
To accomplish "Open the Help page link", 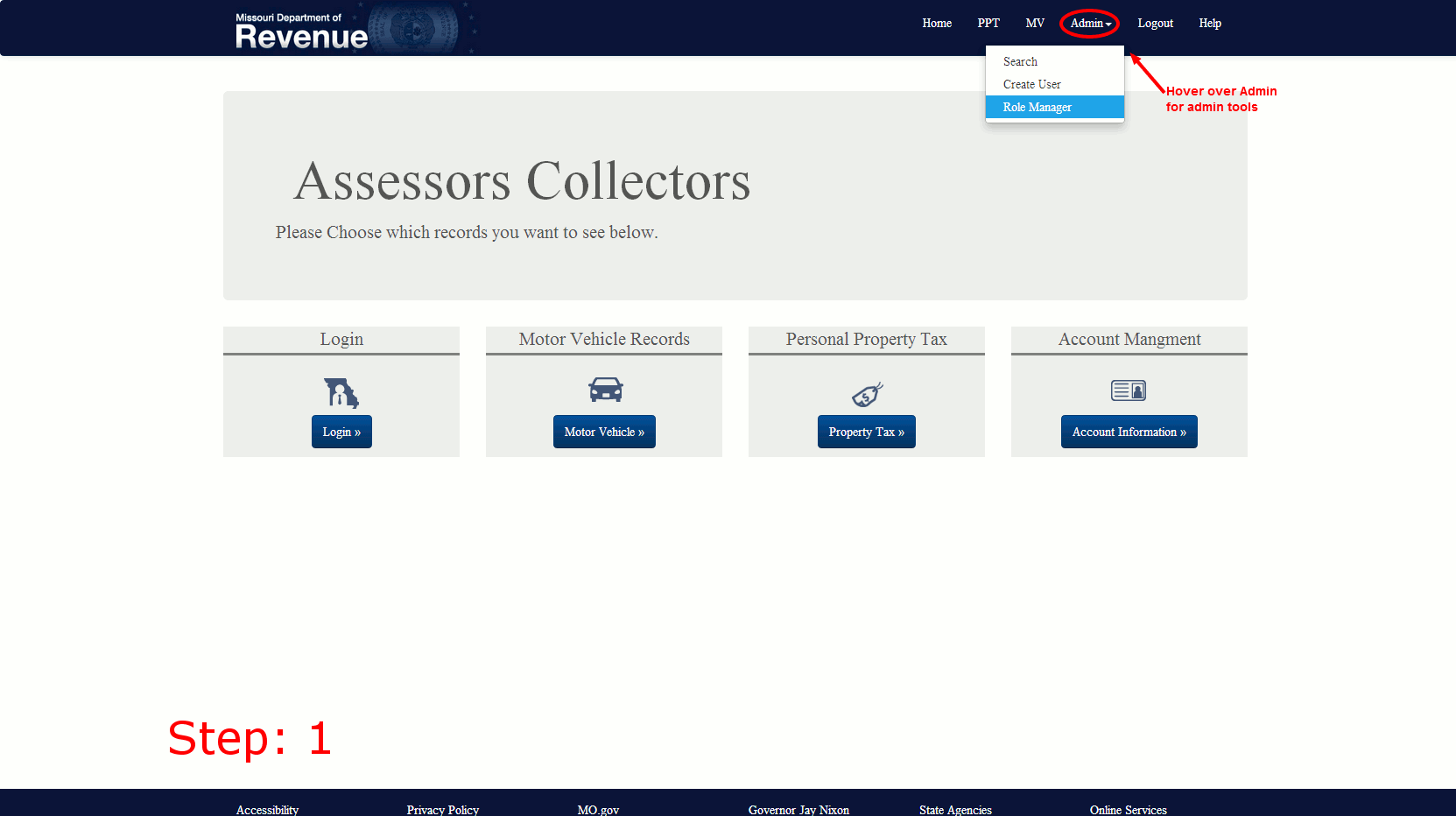I will [1209, 24].
